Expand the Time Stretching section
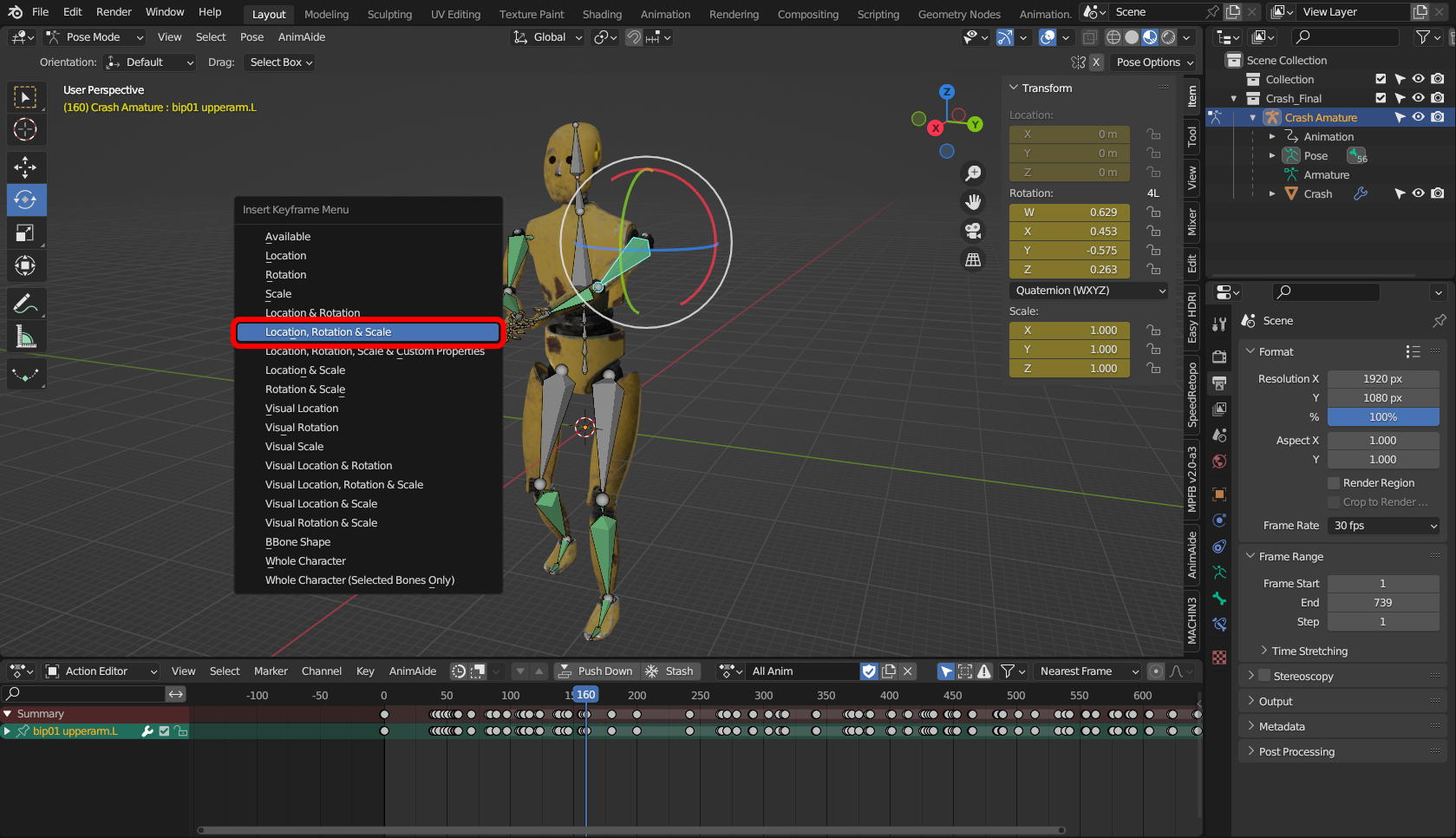This screenshot has height=838, width=1456. 1309,651
